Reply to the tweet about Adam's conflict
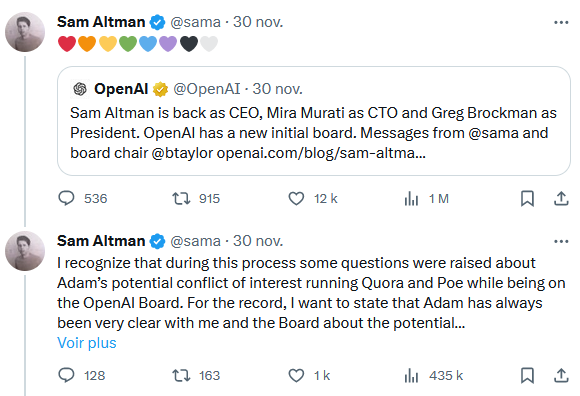 click(67, 375)
